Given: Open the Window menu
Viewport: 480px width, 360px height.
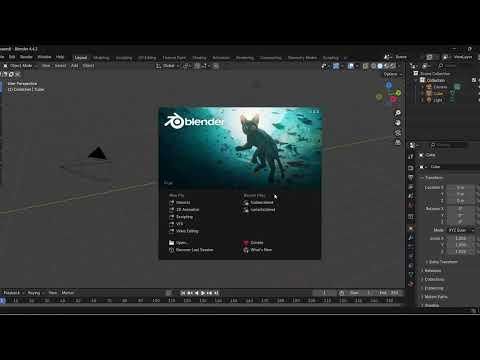Looking at the screenshot, I should 44,57.
